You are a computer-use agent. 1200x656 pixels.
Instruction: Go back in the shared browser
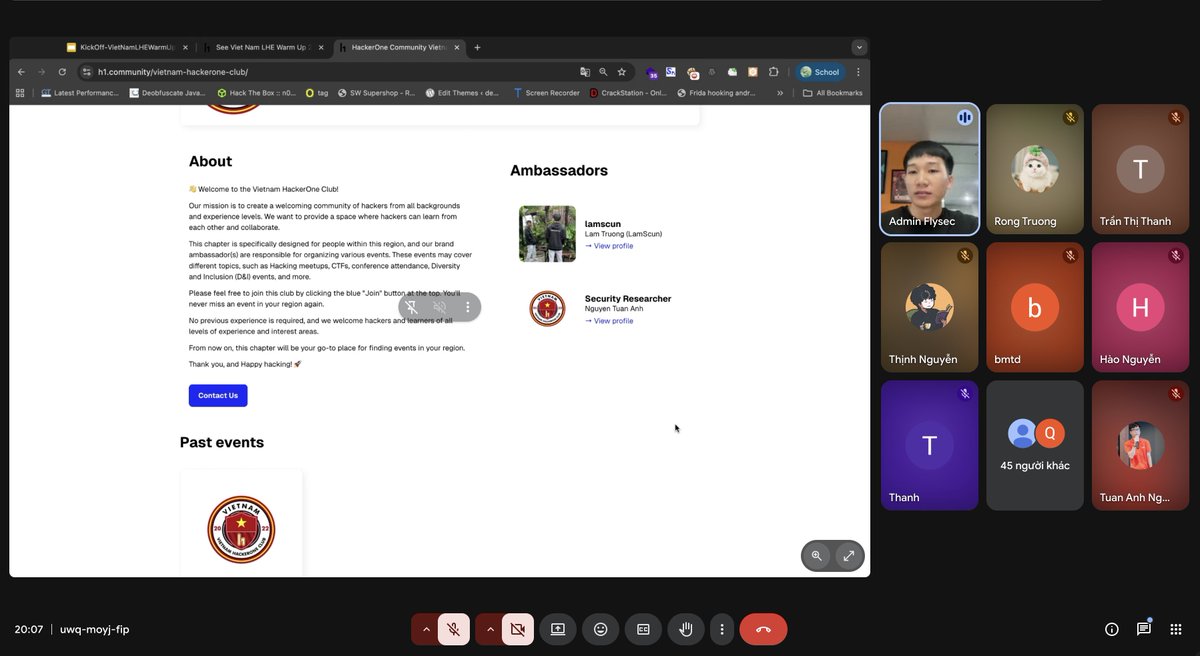coord(21,72)
